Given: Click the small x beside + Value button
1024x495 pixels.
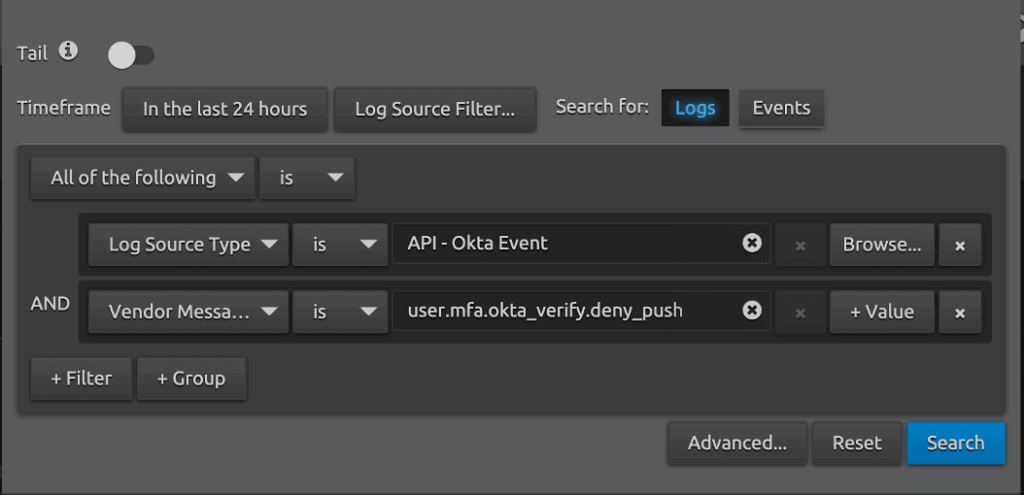Looking at the screenshot, I should (x=800, y=313).
